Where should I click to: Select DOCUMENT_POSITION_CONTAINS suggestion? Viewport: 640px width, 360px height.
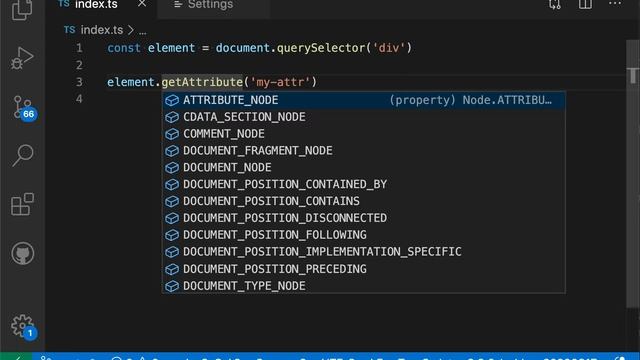[364, 201]
